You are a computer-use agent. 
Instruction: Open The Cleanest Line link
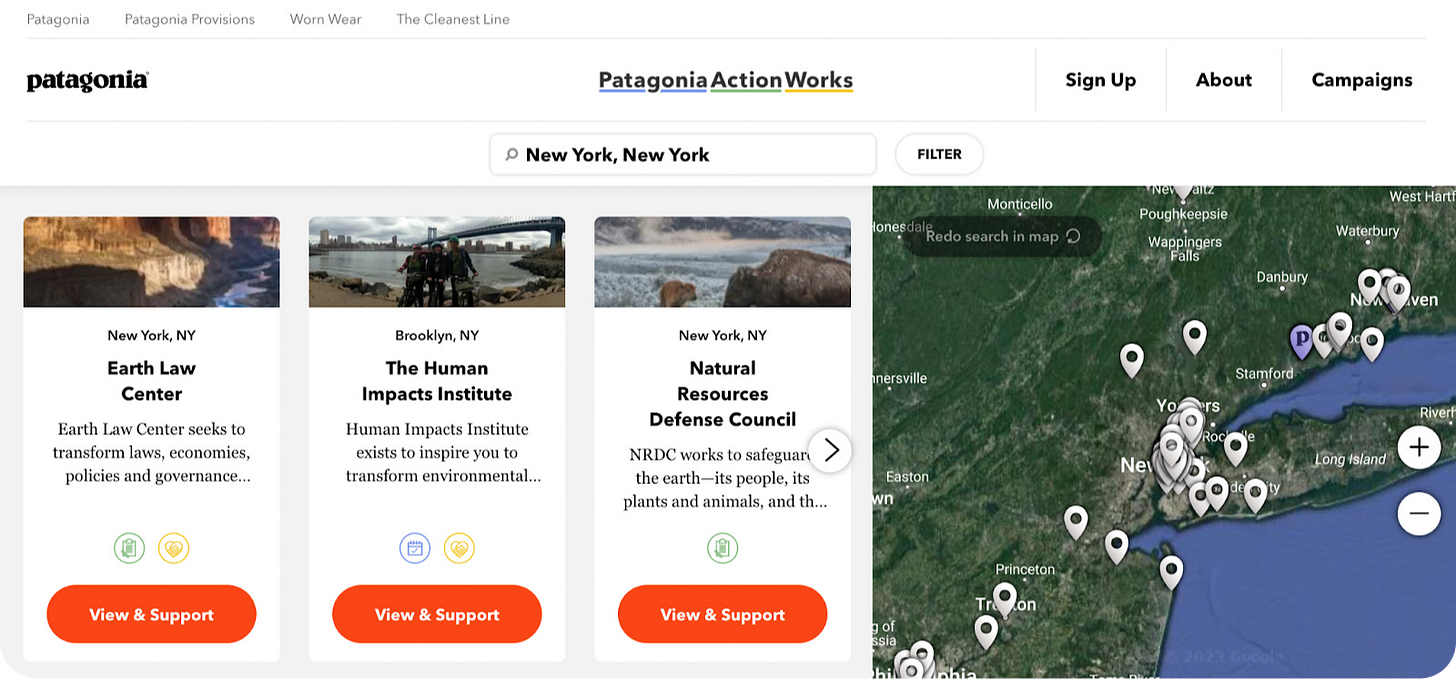[453, 19]
